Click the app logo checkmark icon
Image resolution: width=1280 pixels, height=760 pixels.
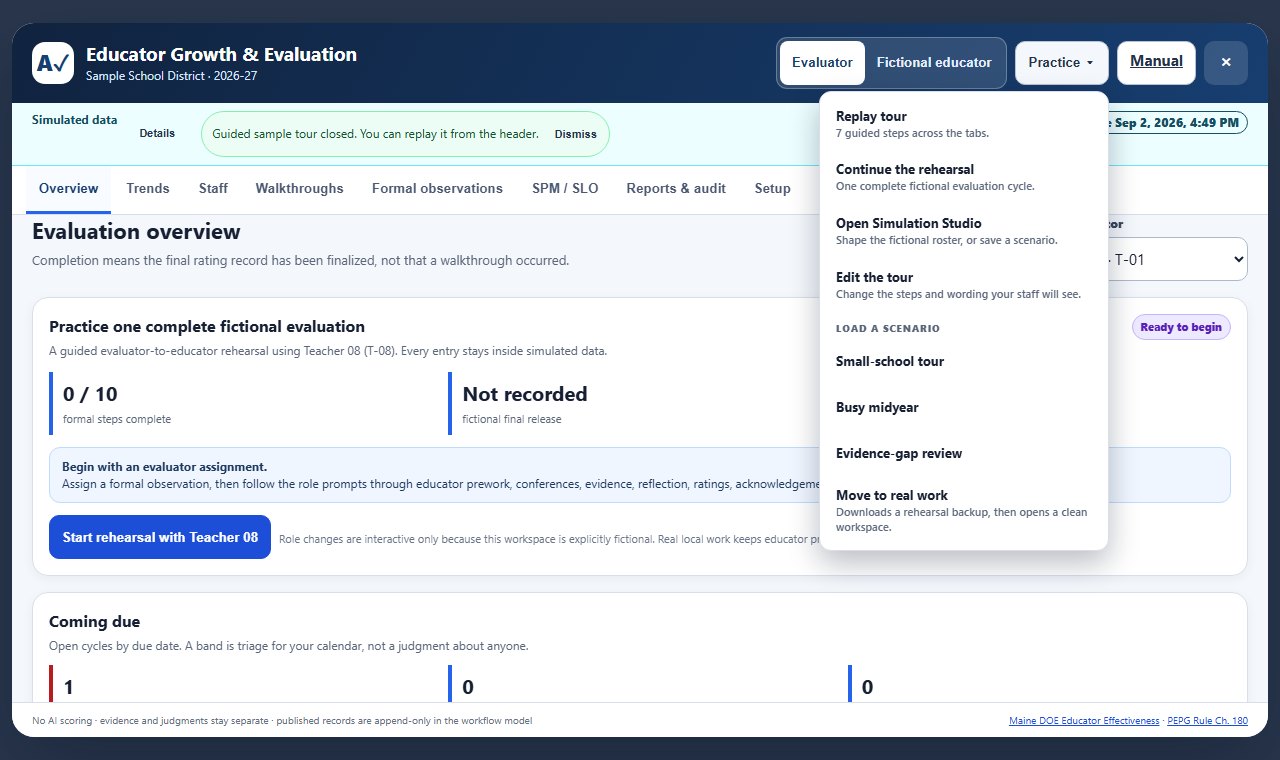pos(53,63)
